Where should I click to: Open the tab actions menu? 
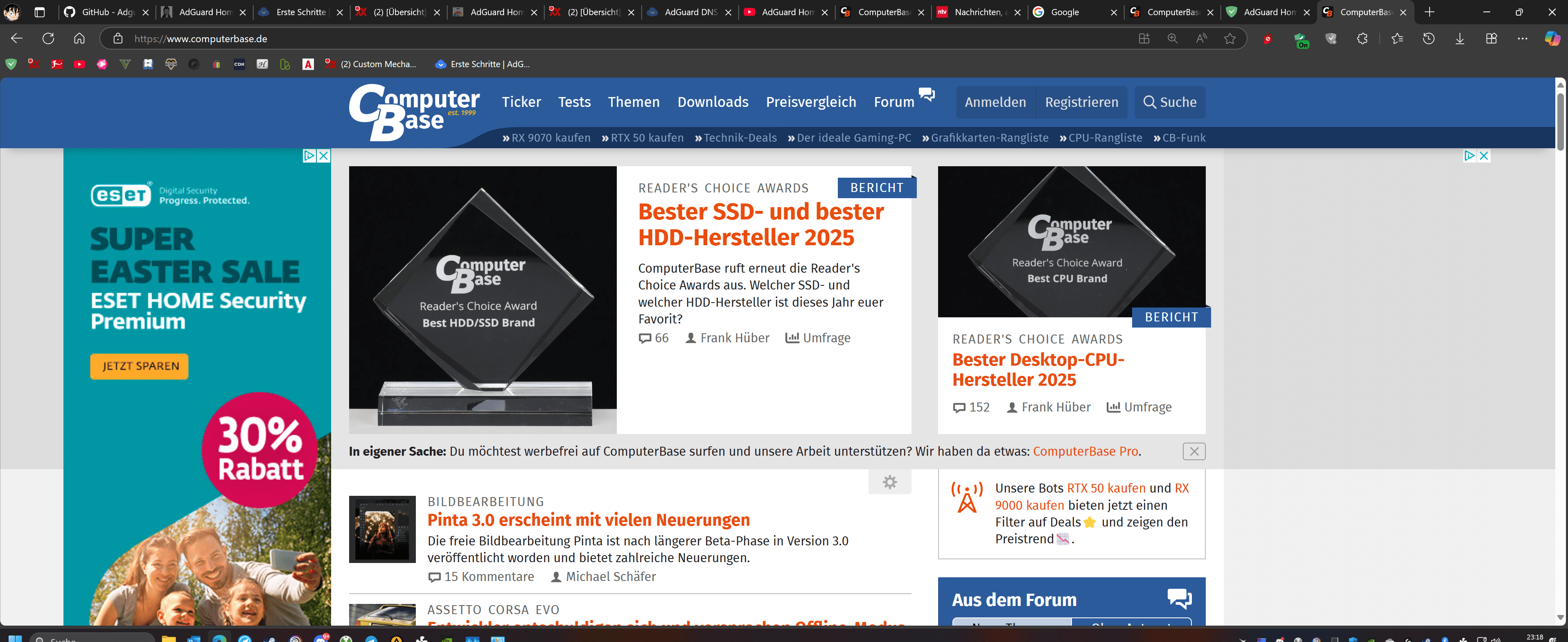pyautogui.click(x=40, y=12)
